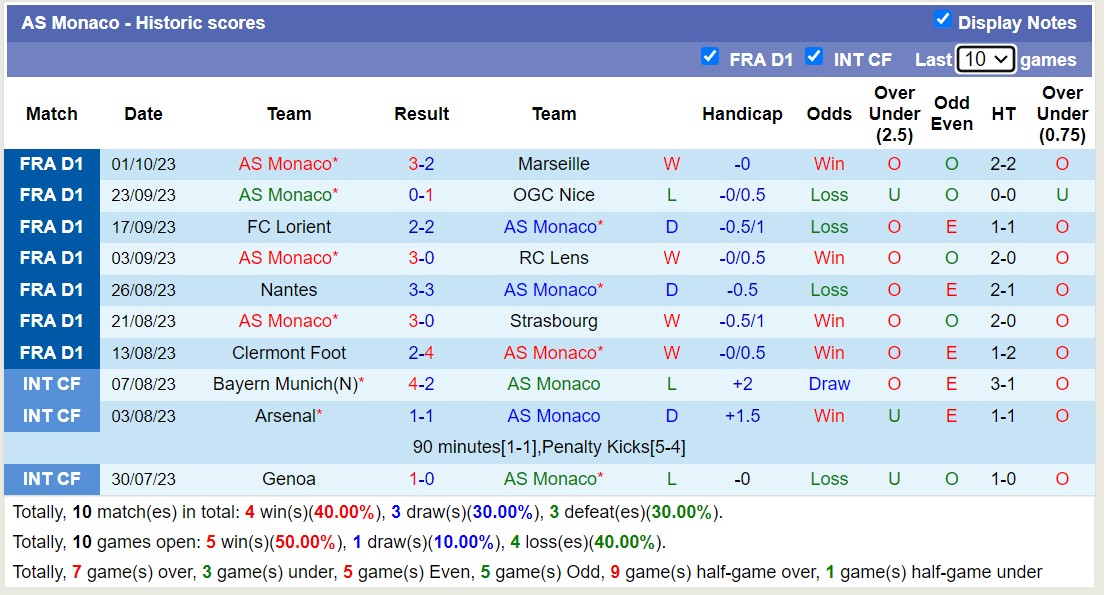Uncheck the INT CF league filter

coord(814,57)
